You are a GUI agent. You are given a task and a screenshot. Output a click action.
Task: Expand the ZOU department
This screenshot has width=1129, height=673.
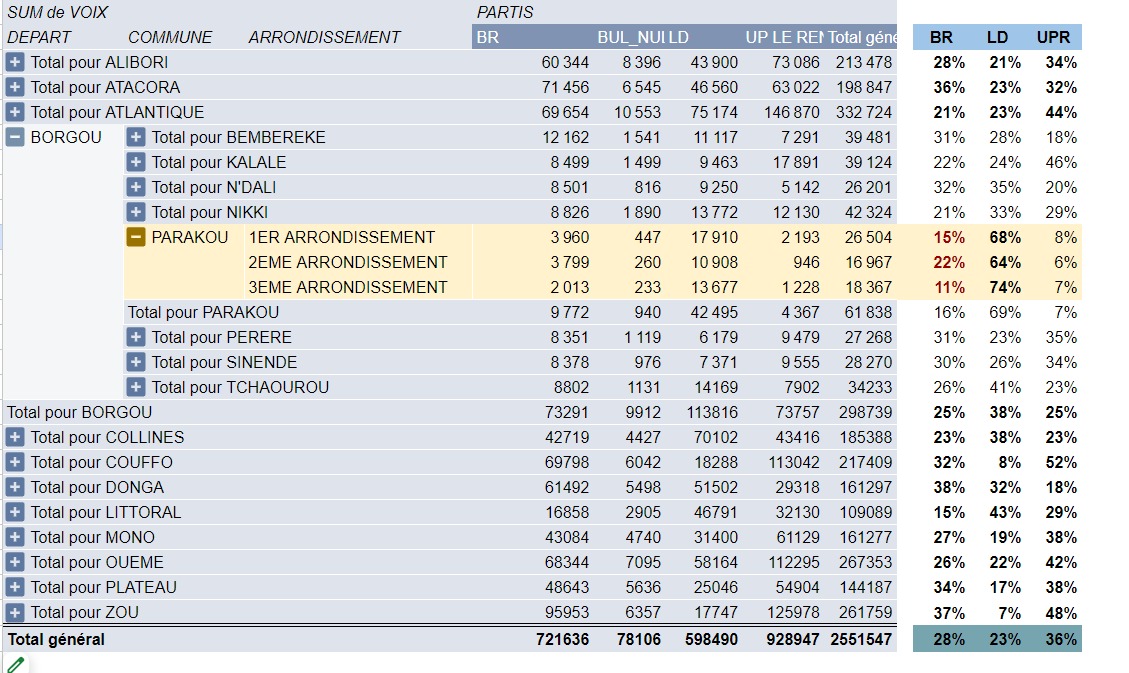(15, 613)
